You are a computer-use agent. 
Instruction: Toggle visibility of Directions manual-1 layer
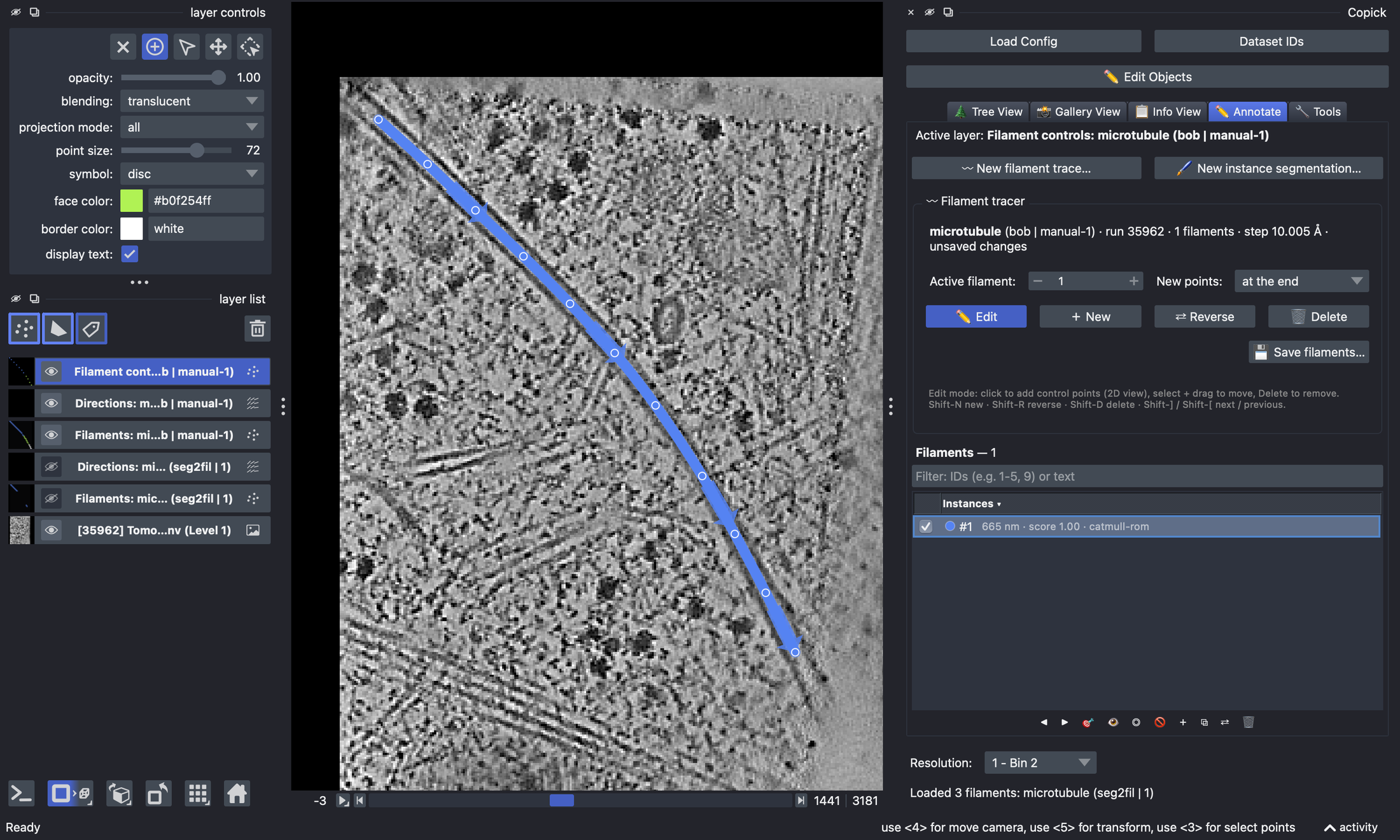tap(52, 403)
